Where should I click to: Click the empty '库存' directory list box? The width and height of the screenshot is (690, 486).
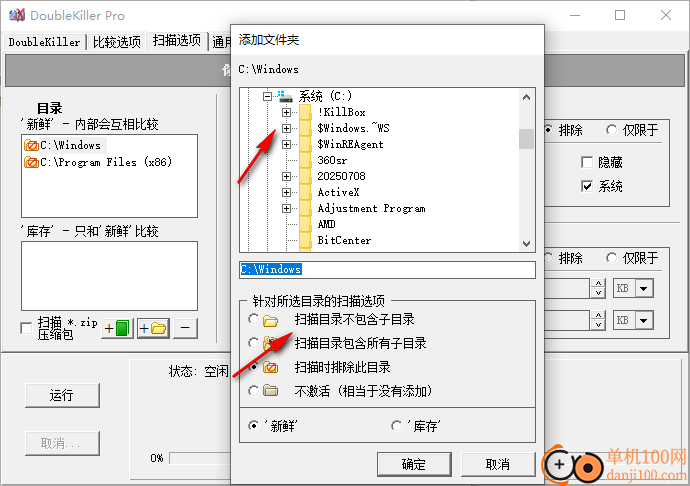[x=109, y=276]
